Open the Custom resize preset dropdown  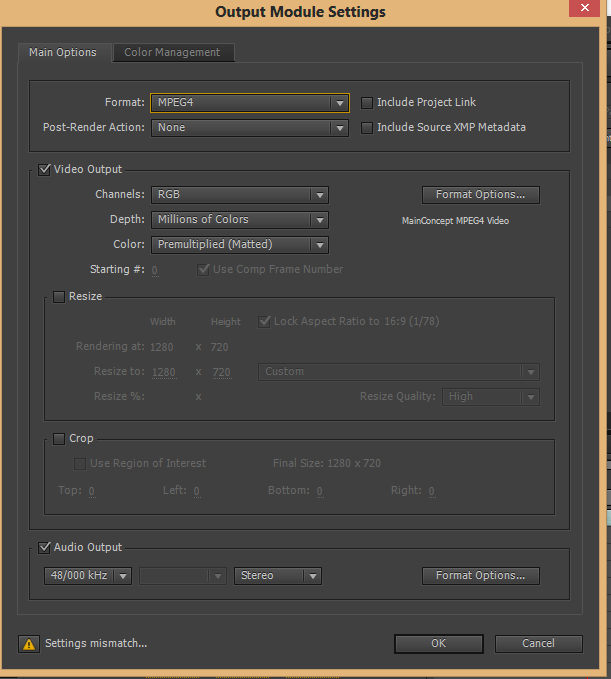click(399, 372)
